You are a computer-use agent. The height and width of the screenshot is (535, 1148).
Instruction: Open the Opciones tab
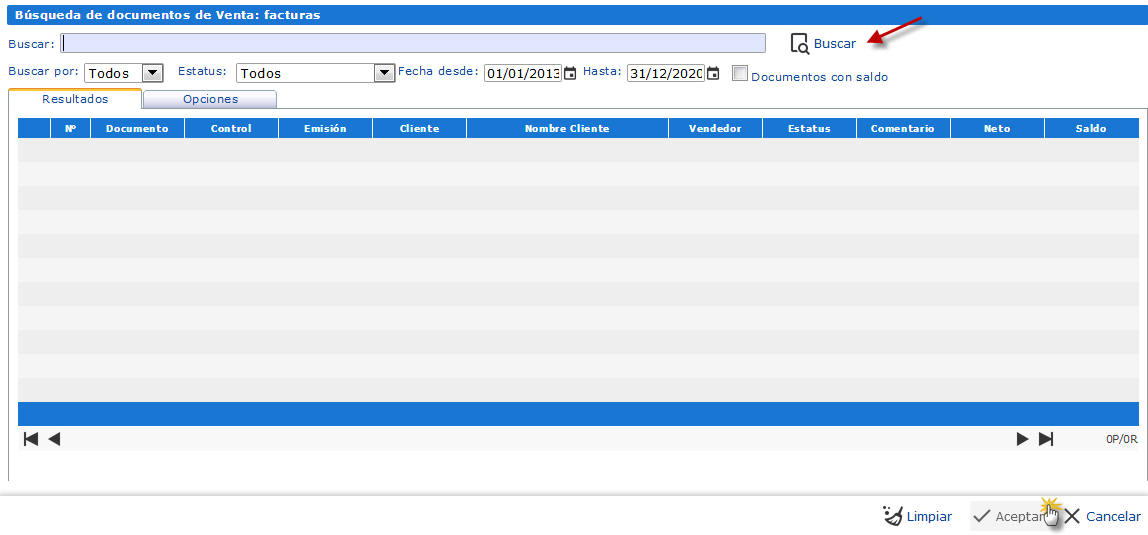pyautogui.click(x=210, y=99)
